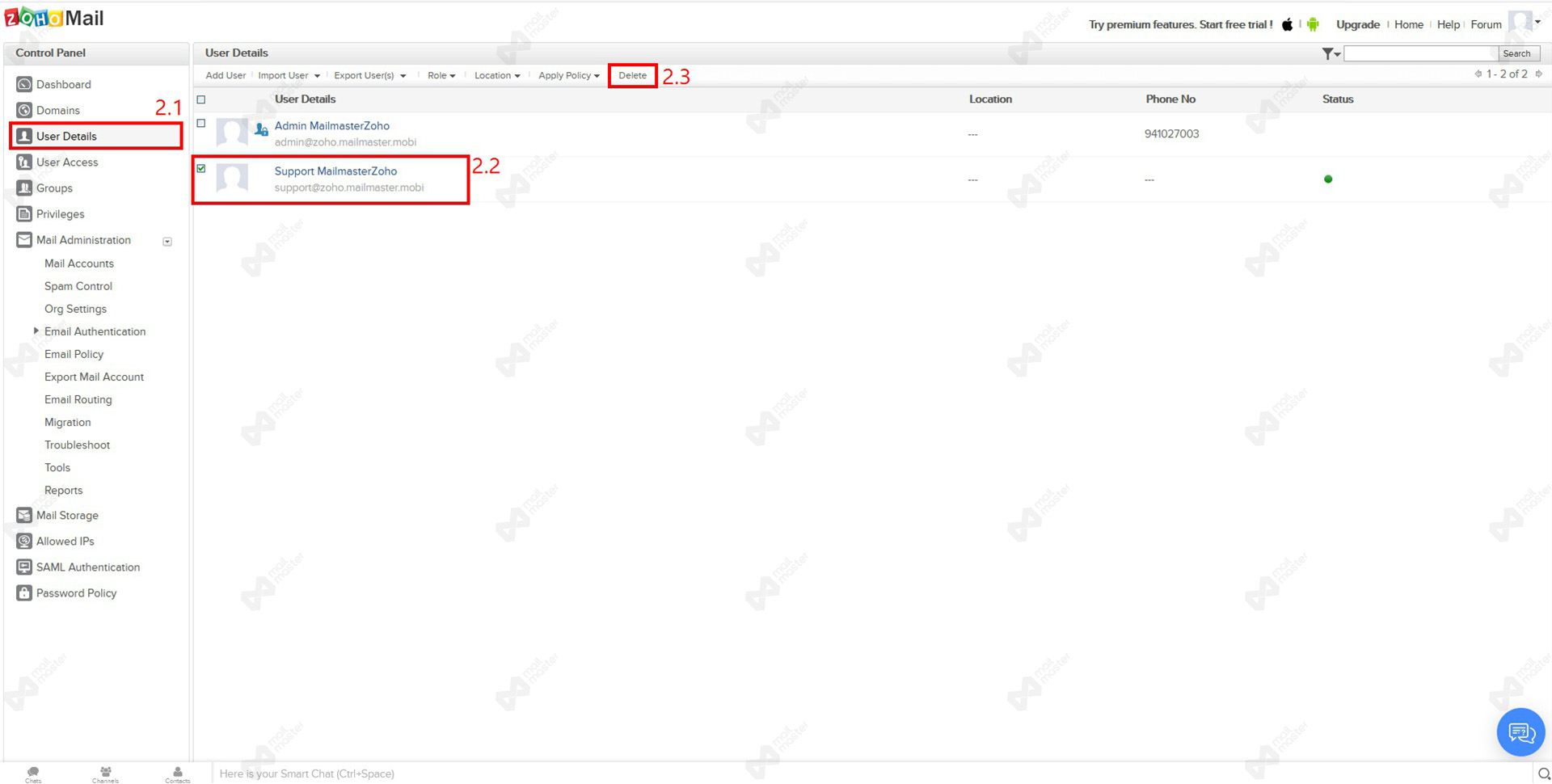Click the green status dot for Support MailmasterZoho

pyautogui.click(x=1328, y=179)
